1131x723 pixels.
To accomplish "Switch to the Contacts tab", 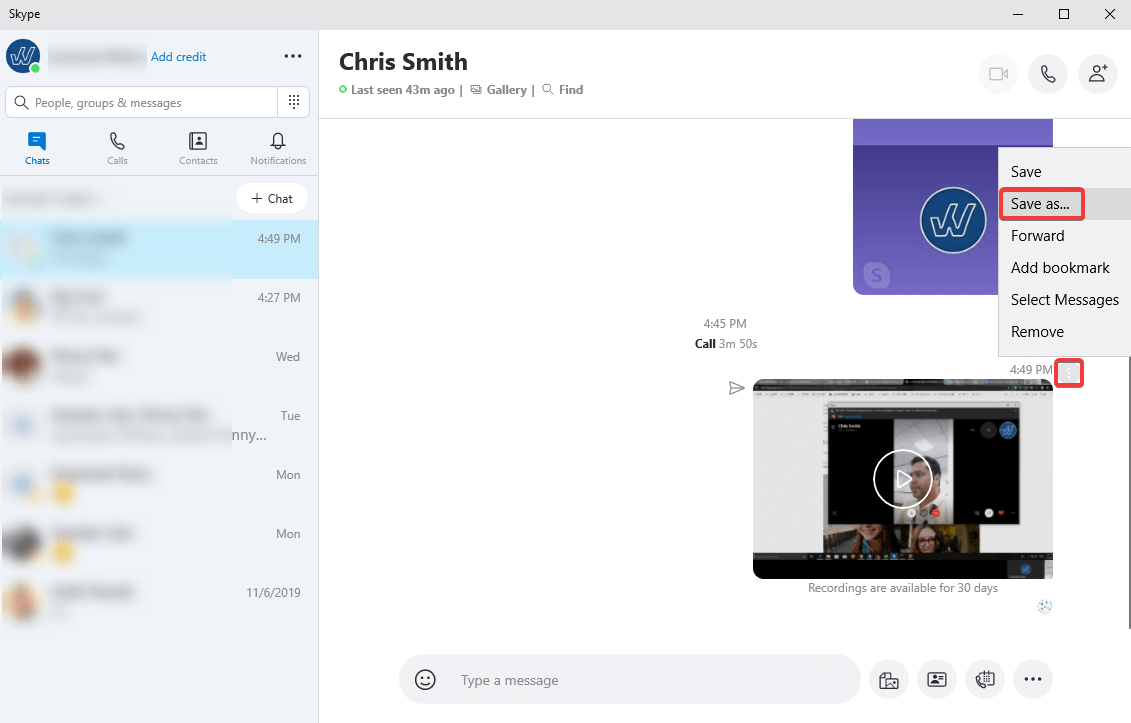I will click(197, 148).
